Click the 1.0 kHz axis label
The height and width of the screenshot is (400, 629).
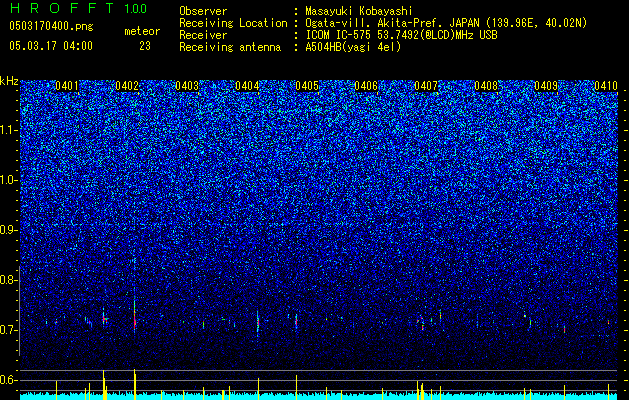click(9, 180)
